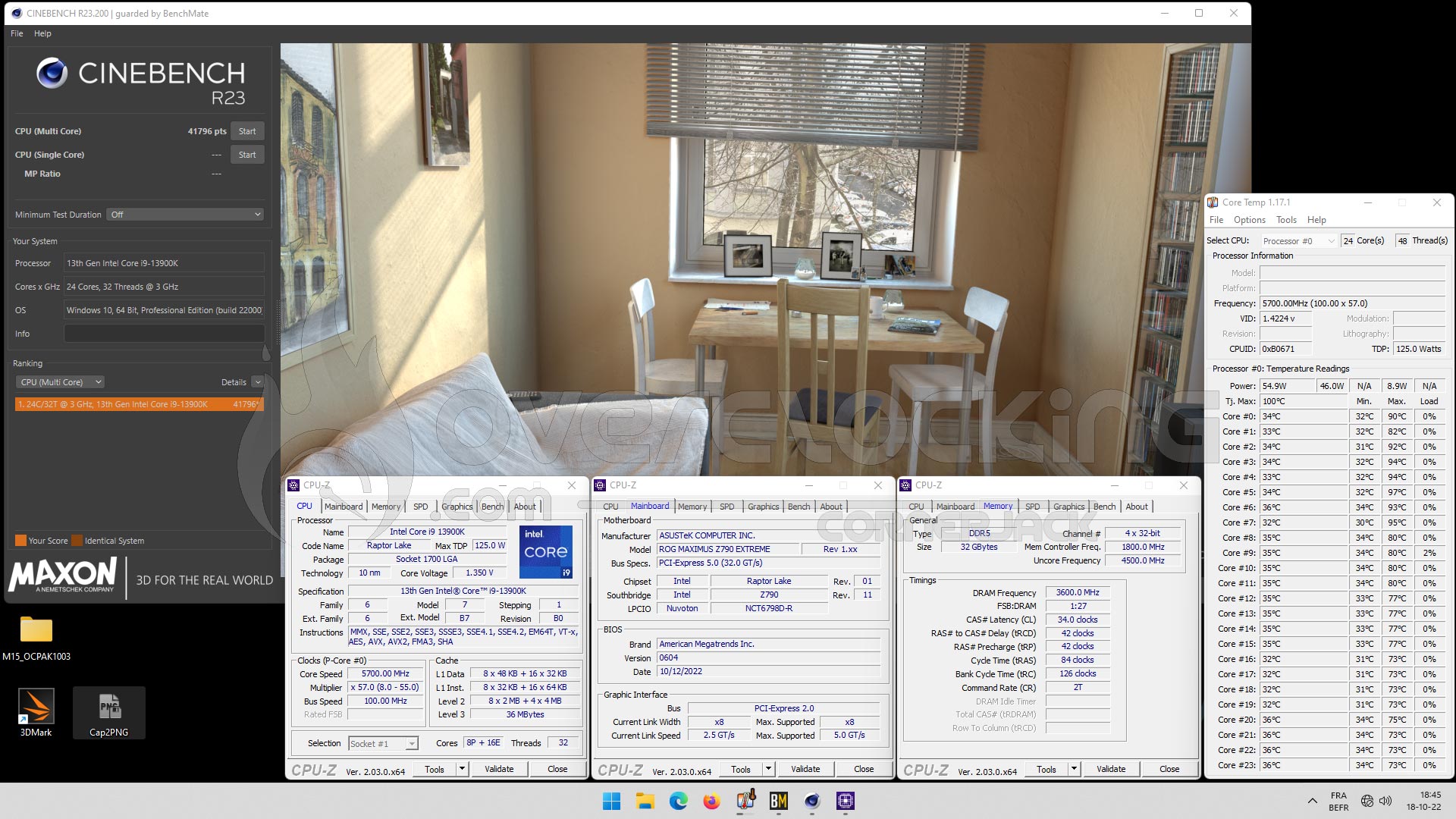Image resolution: width=1456 pixels, height=819 pixels.
Task: Open Core Temp Options menu
Action: pyautogui.click(x=1249, y=220)
